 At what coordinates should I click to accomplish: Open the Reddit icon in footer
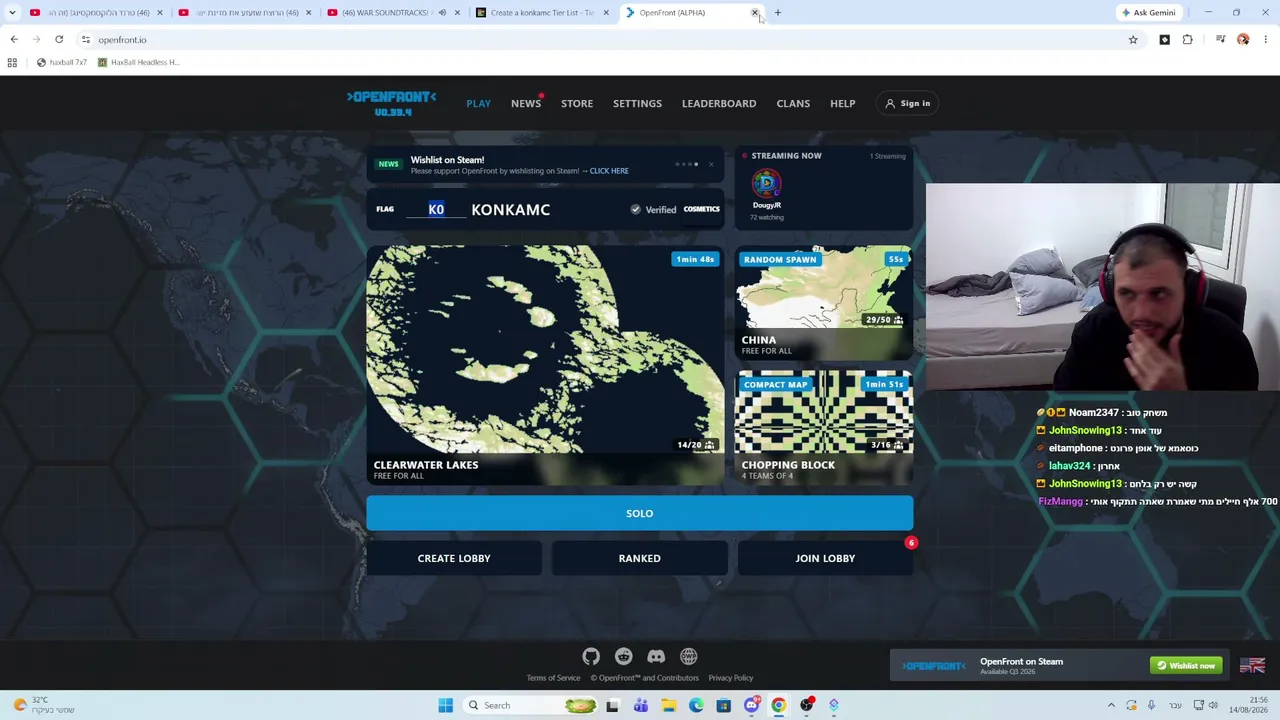click(x=623, y=656)
